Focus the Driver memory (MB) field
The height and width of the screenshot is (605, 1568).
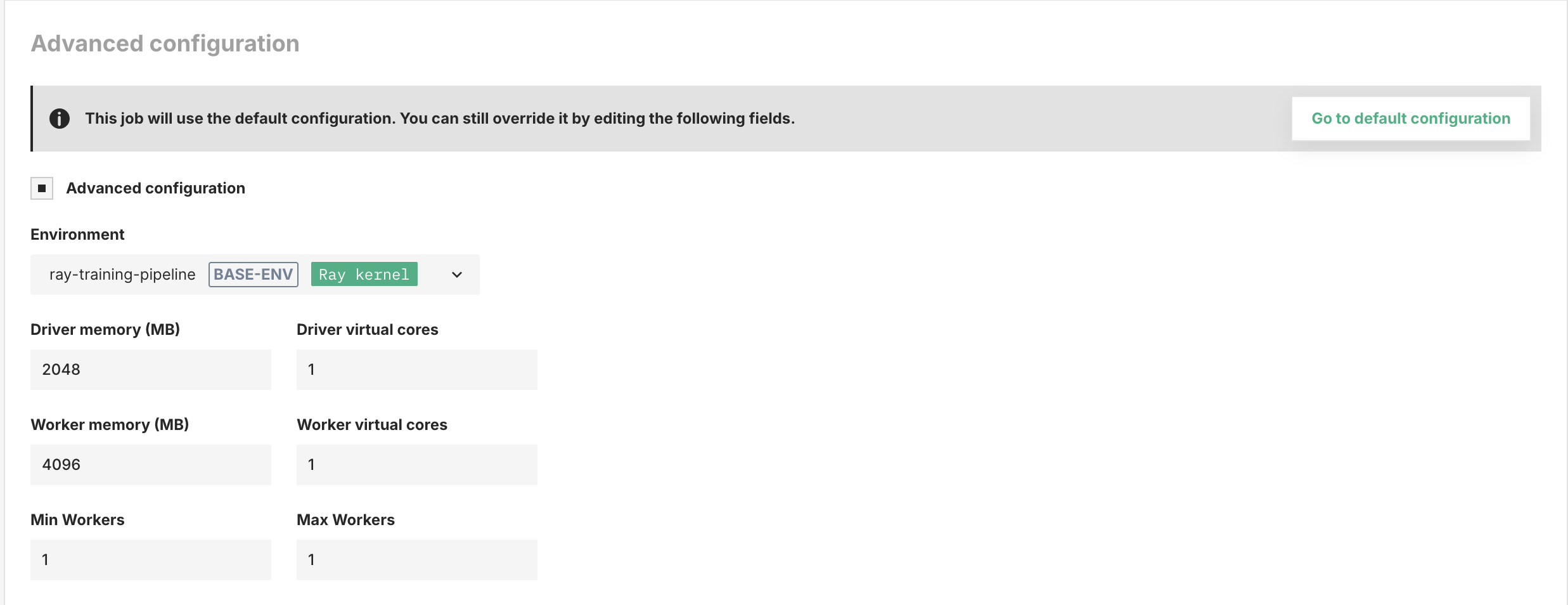(x=151, y=370)
